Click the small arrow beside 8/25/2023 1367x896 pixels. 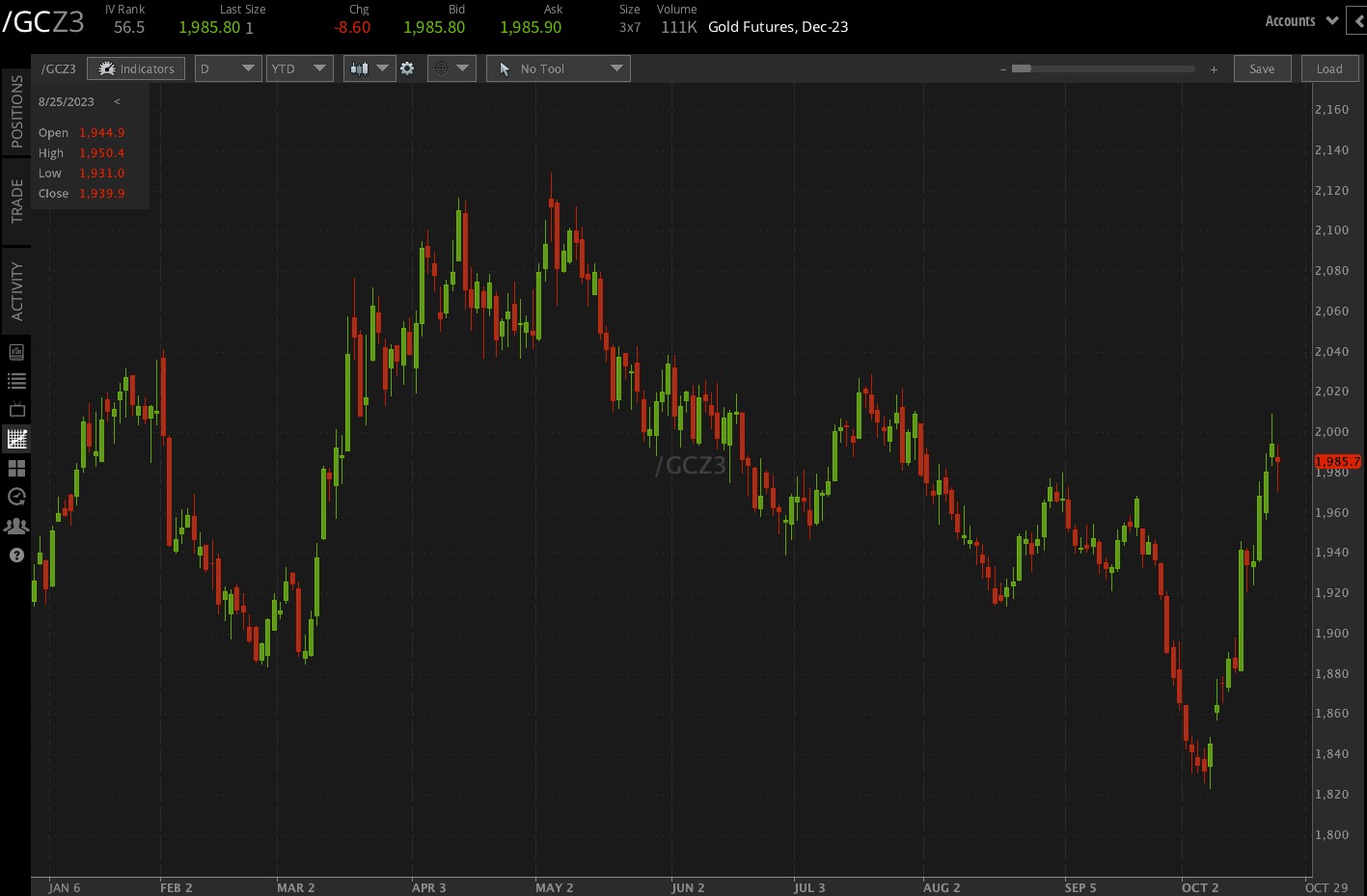pos(117,101)
